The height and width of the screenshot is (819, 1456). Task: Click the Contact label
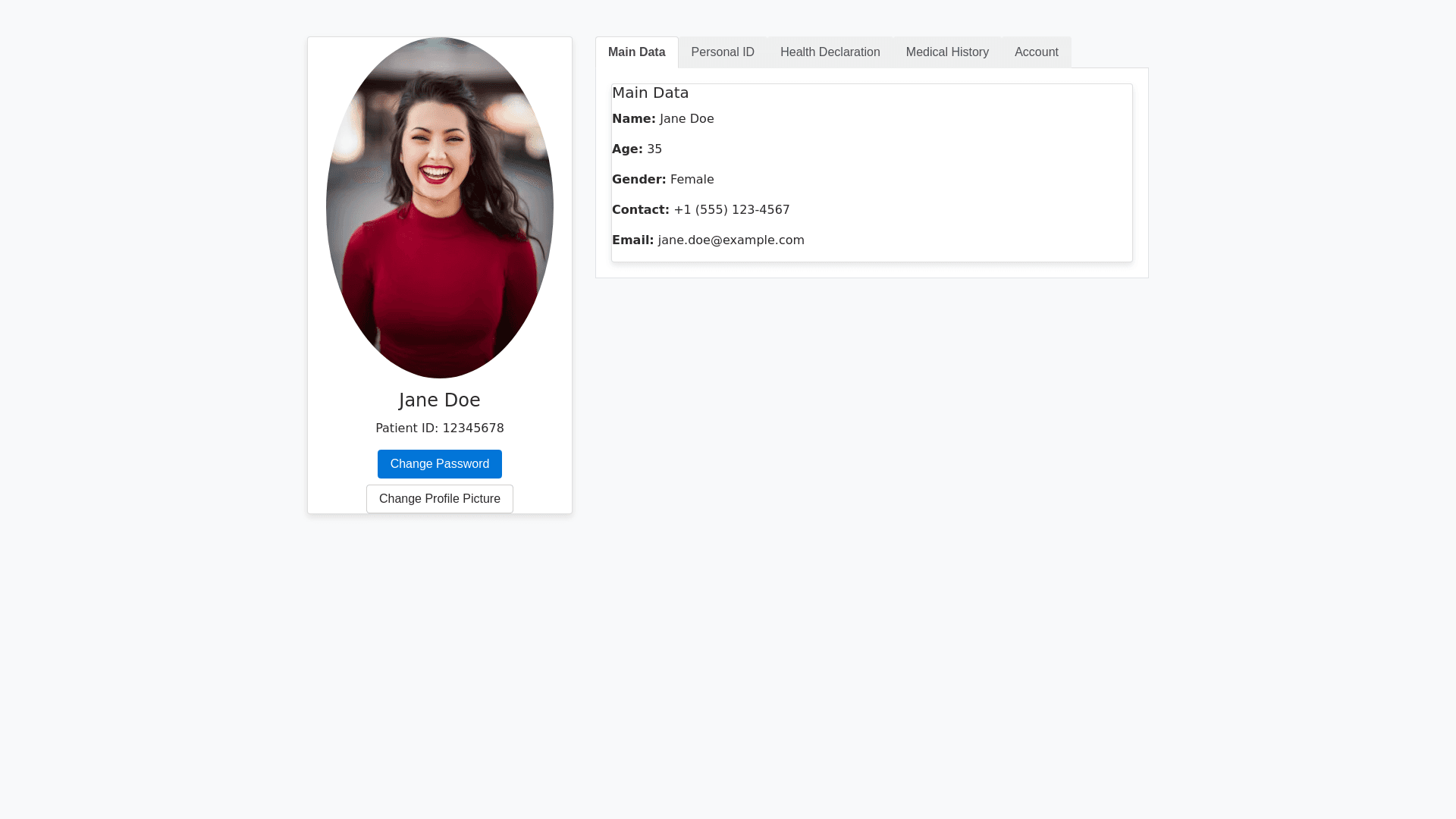(640, 210)
